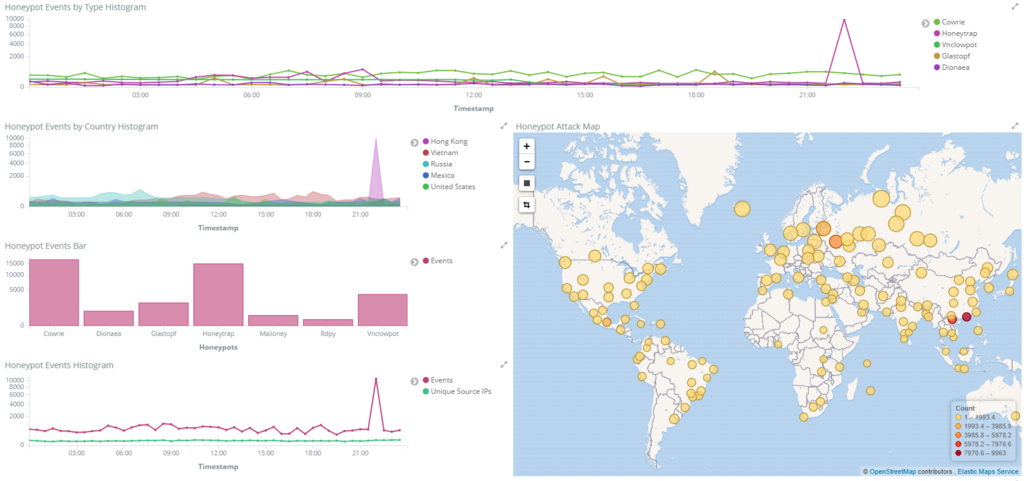1024x481 pixels.
Task: Click 'Honeypot Events by Type Histogram' title
Action: tap(75, 7)
